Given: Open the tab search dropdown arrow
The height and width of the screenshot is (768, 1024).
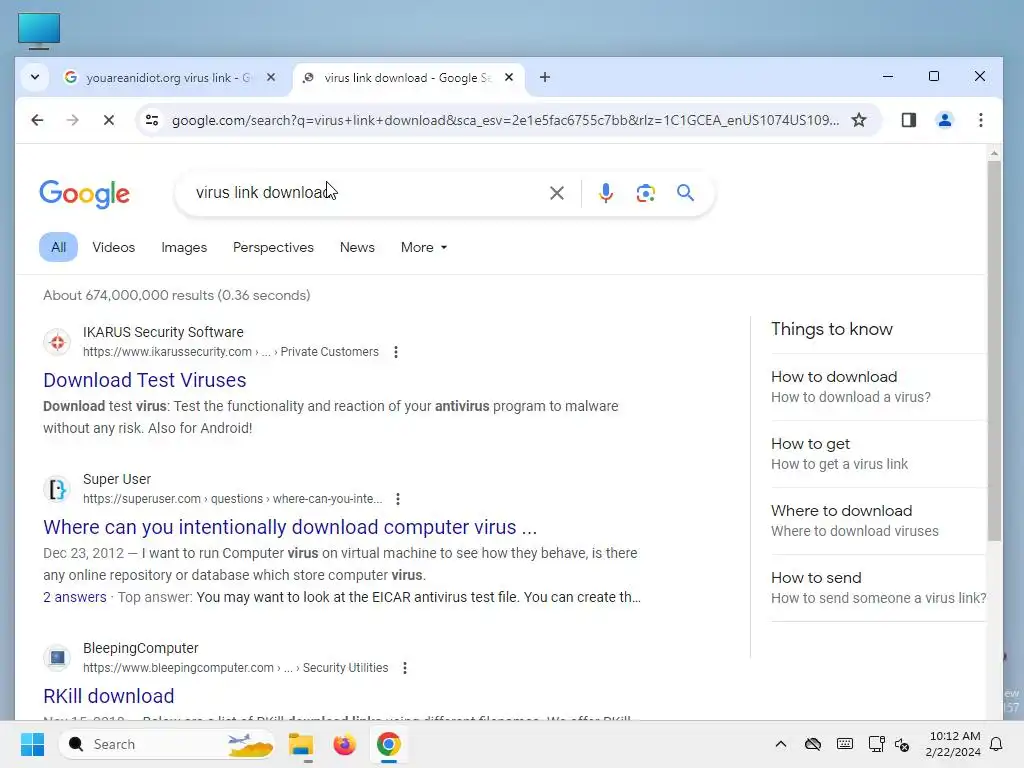Looking at the screenshot, I should (35, 77).
